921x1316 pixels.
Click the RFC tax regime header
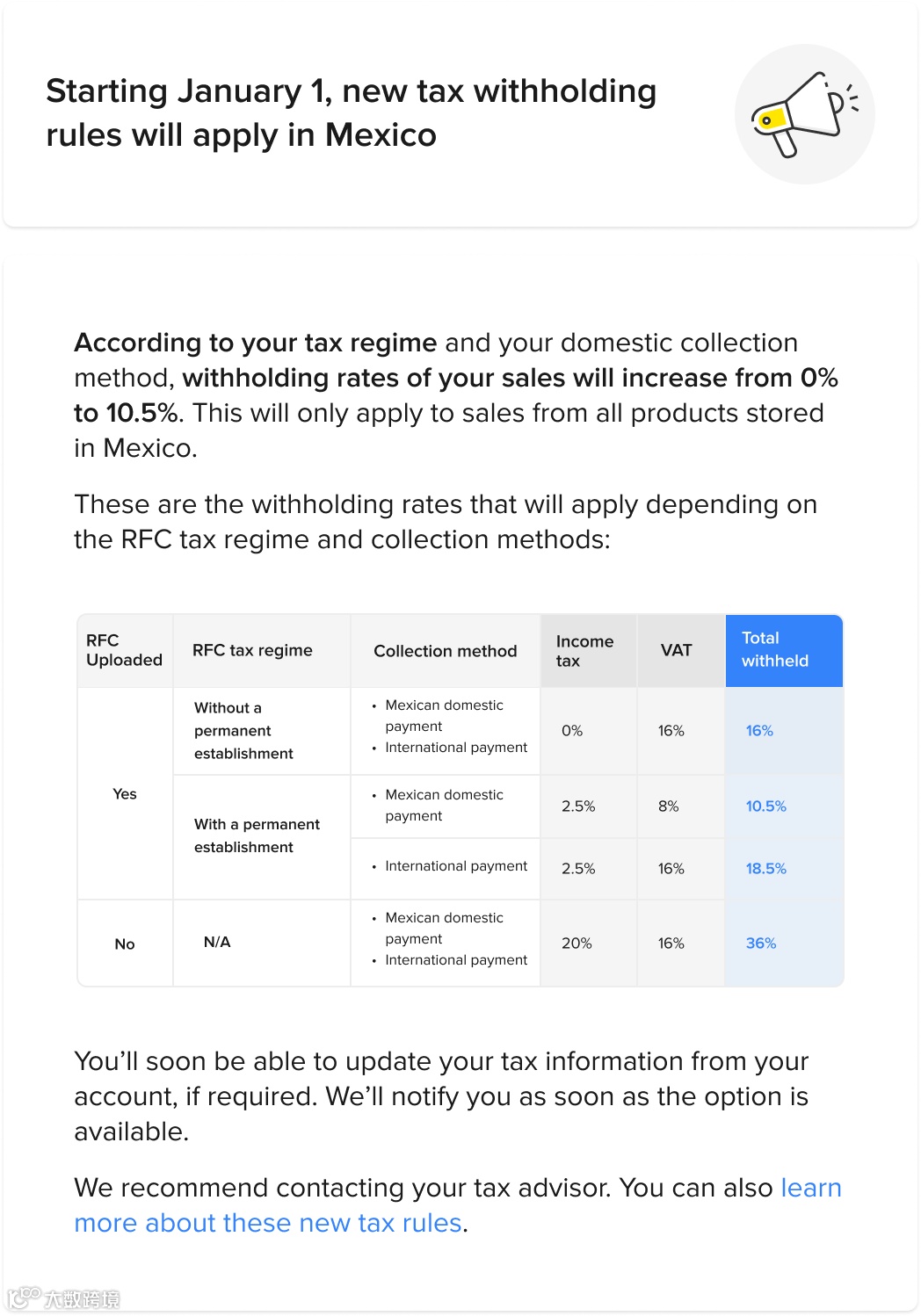click(252, 650)
